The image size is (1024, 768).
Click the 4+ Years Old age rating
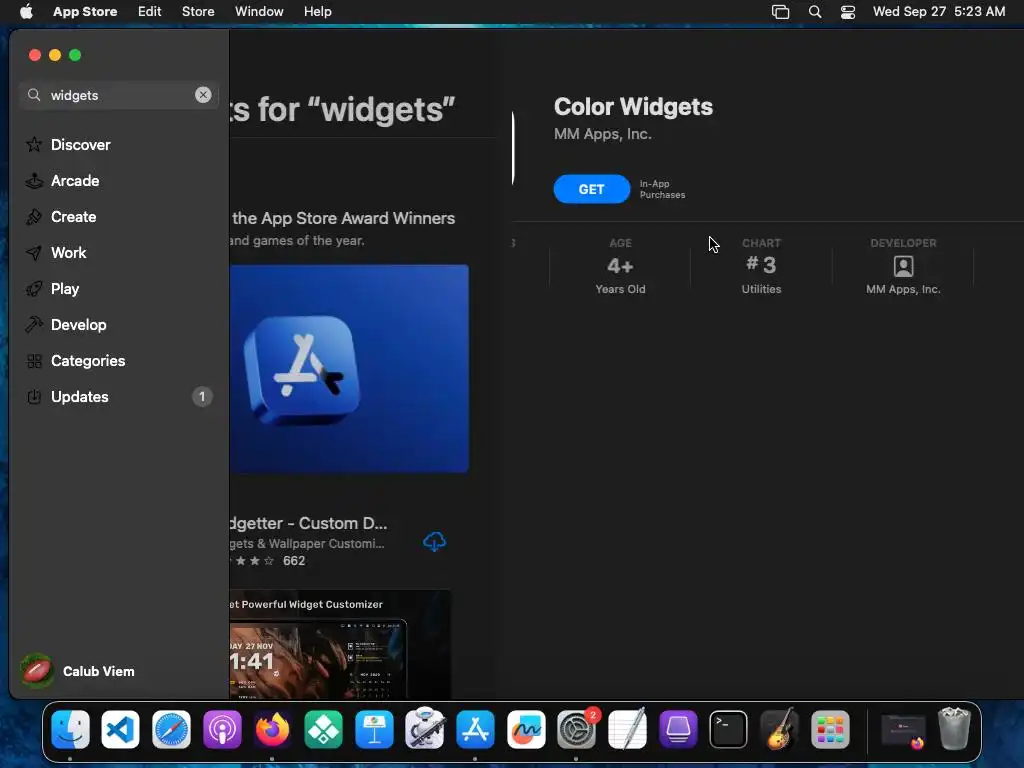click(620, 266)
